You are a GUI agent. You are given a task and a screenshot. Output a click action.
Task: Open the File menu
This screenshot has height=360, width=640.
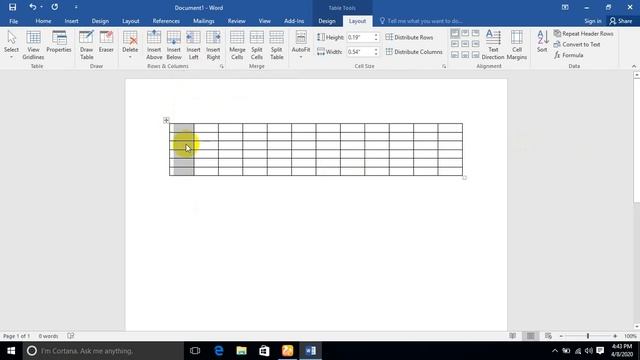13,21
